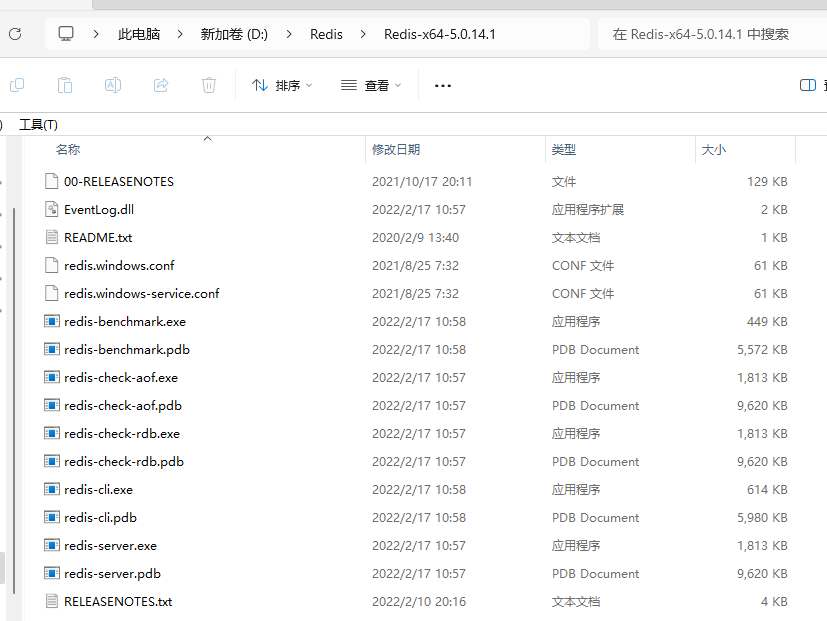Click the rename icon in toolbar

click(113, 85)
